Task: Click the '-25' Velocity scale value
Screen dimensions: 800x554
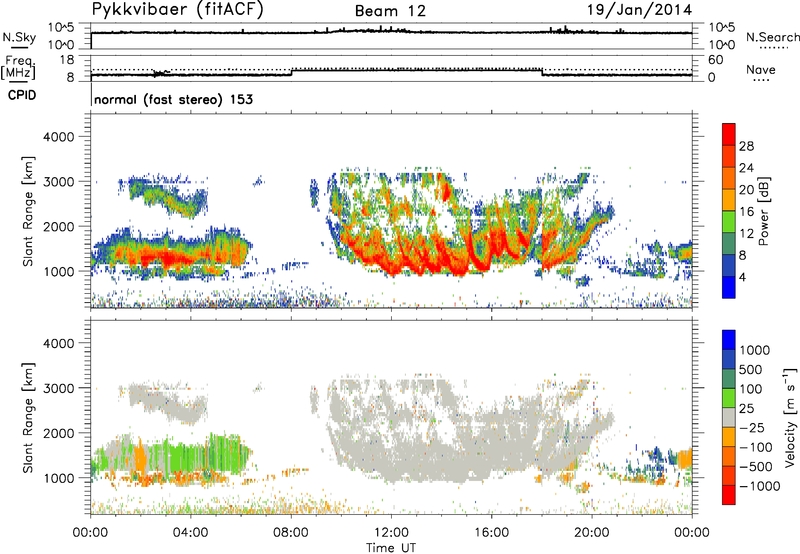Action: (752, 427)
